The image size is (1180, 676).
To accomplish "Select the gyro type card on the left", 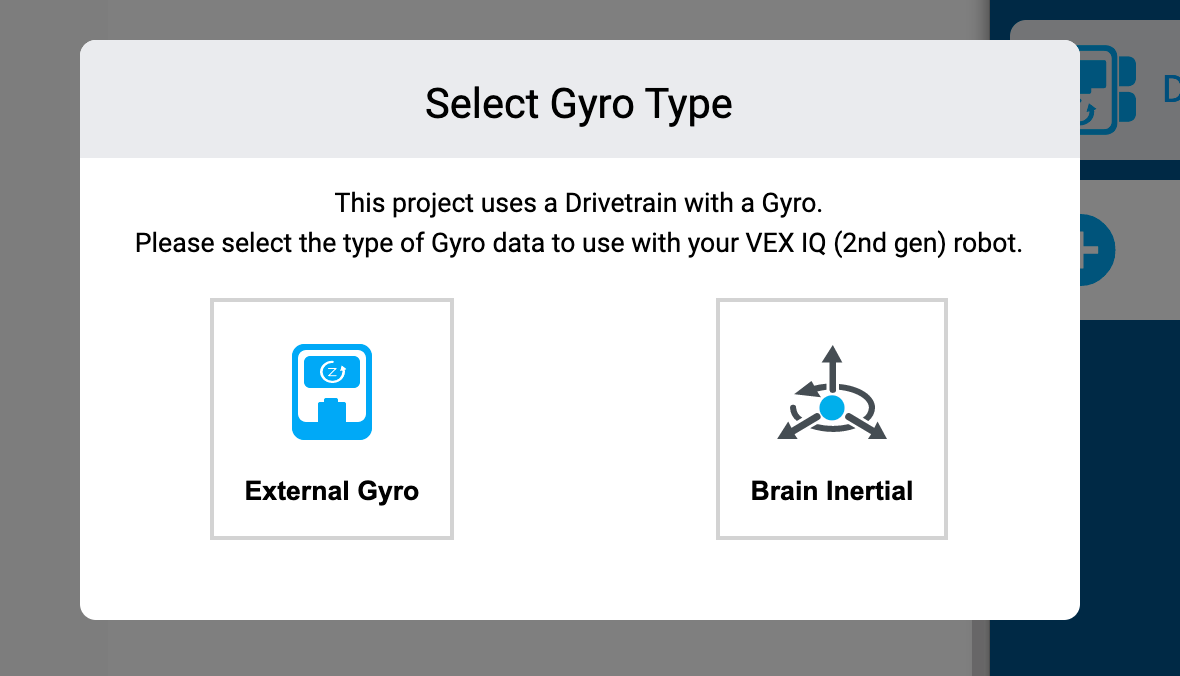I will tap(331, 418).
